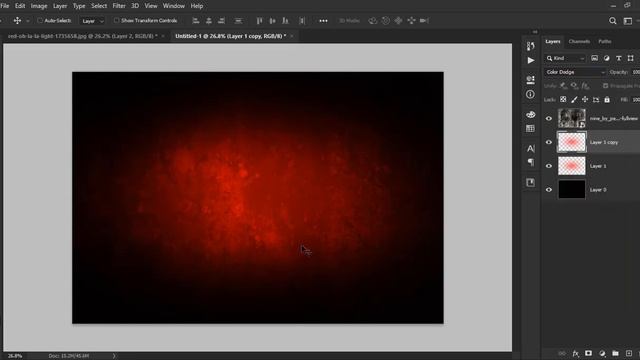The image size is (640, 360).
Task: Open the Paragraph panel icon
Action: click(x=530, y=162)
